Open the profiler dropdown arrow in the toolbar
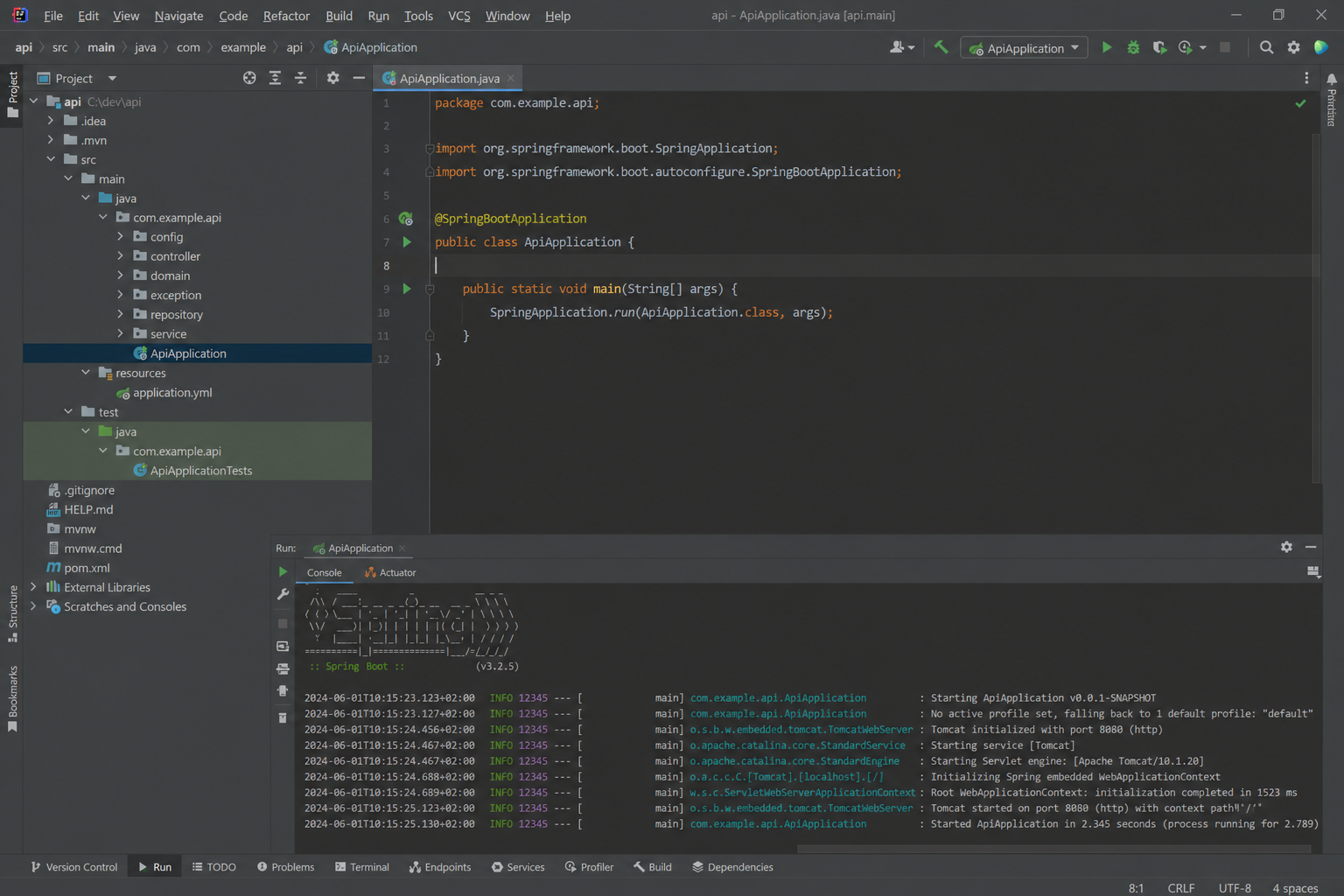 pos(1203,48)
